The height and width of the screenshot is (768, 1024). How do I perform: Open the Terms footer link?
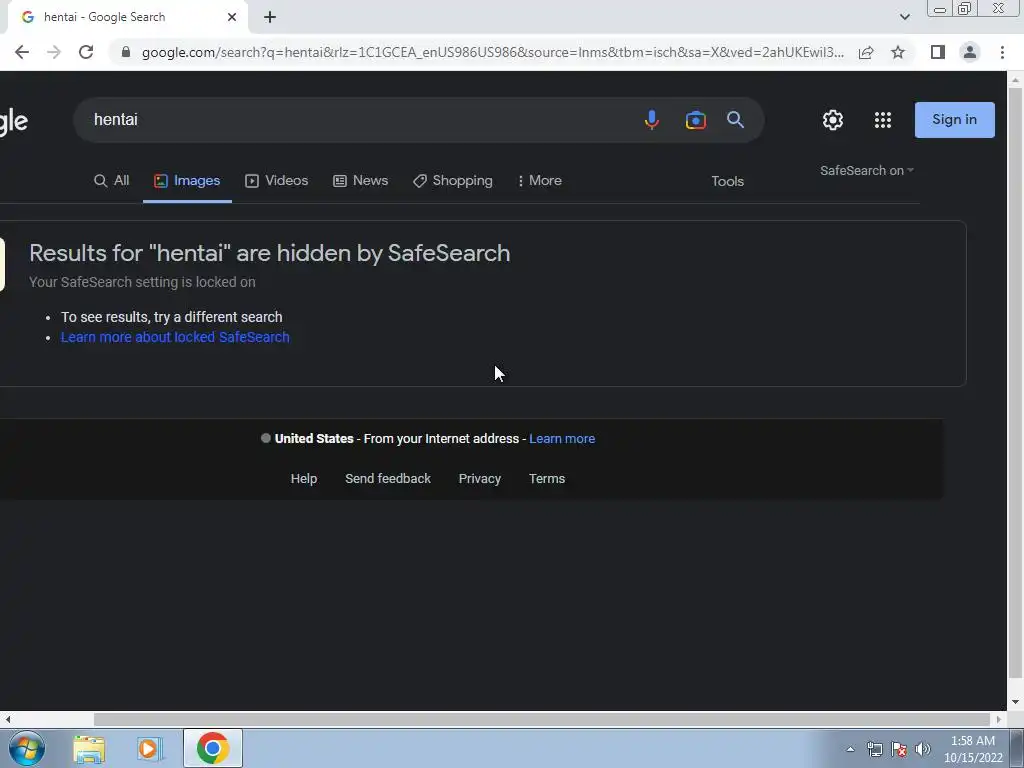pyautogui.click(x=547, y=479)
